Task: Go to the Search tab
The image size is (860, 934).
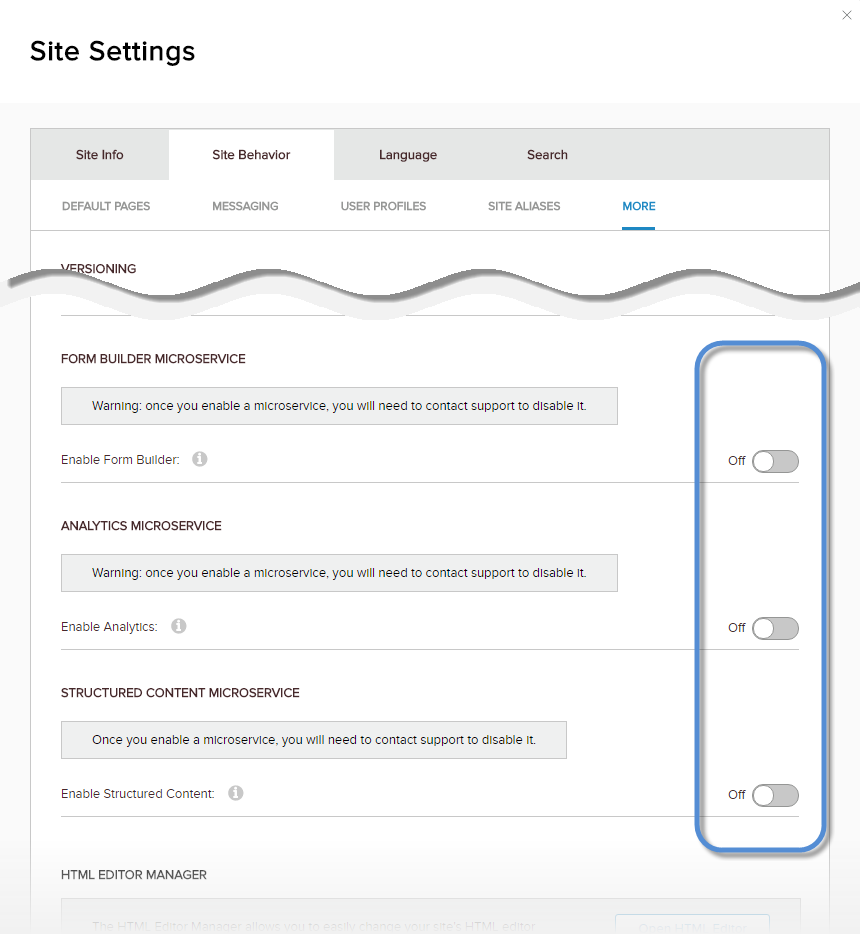Action: pyautogui.click(x=547, y=155)
